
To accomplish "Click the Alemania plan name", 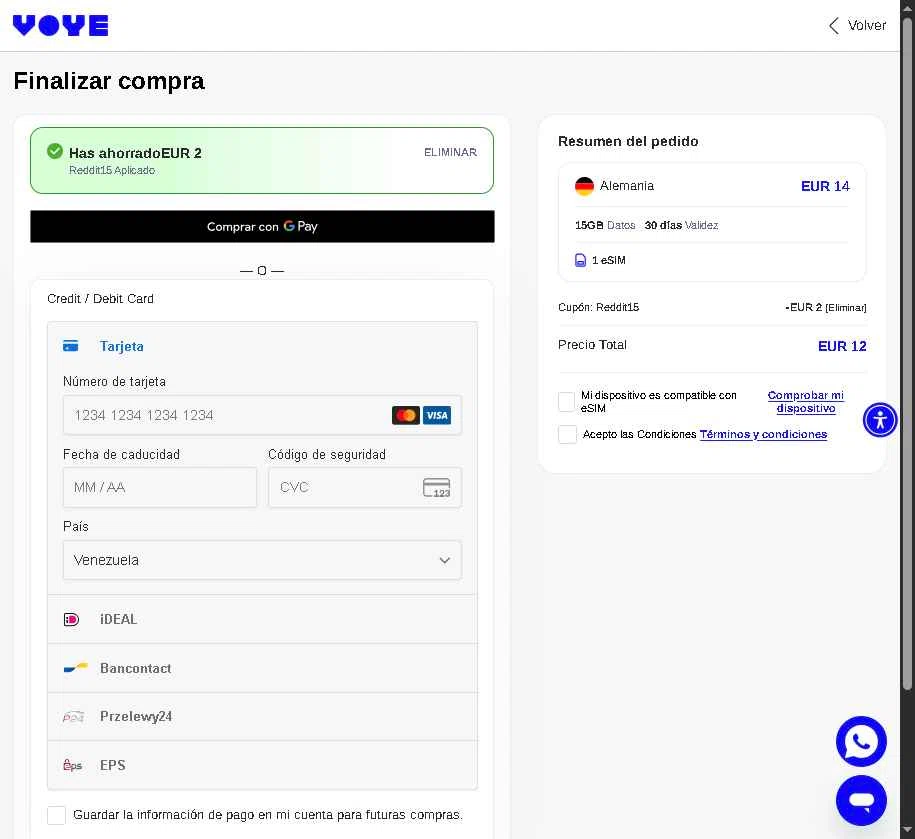I will 627,186.
